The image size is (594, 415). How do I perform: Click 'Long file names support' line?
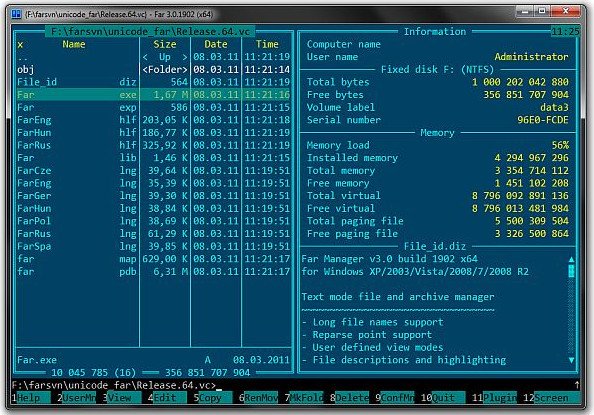click(378, 322)
